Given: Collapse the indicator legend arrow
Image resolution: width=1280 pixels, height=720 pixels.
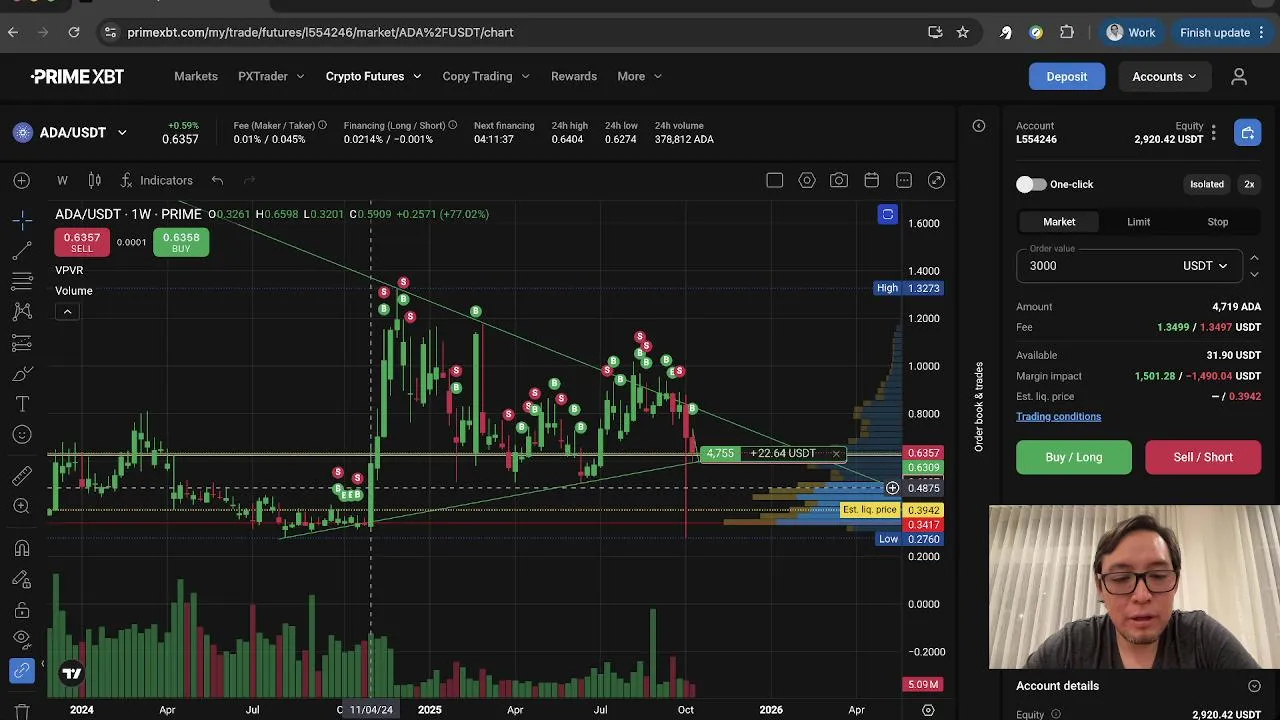Looking at the screenshot, I should click(67, 312).
